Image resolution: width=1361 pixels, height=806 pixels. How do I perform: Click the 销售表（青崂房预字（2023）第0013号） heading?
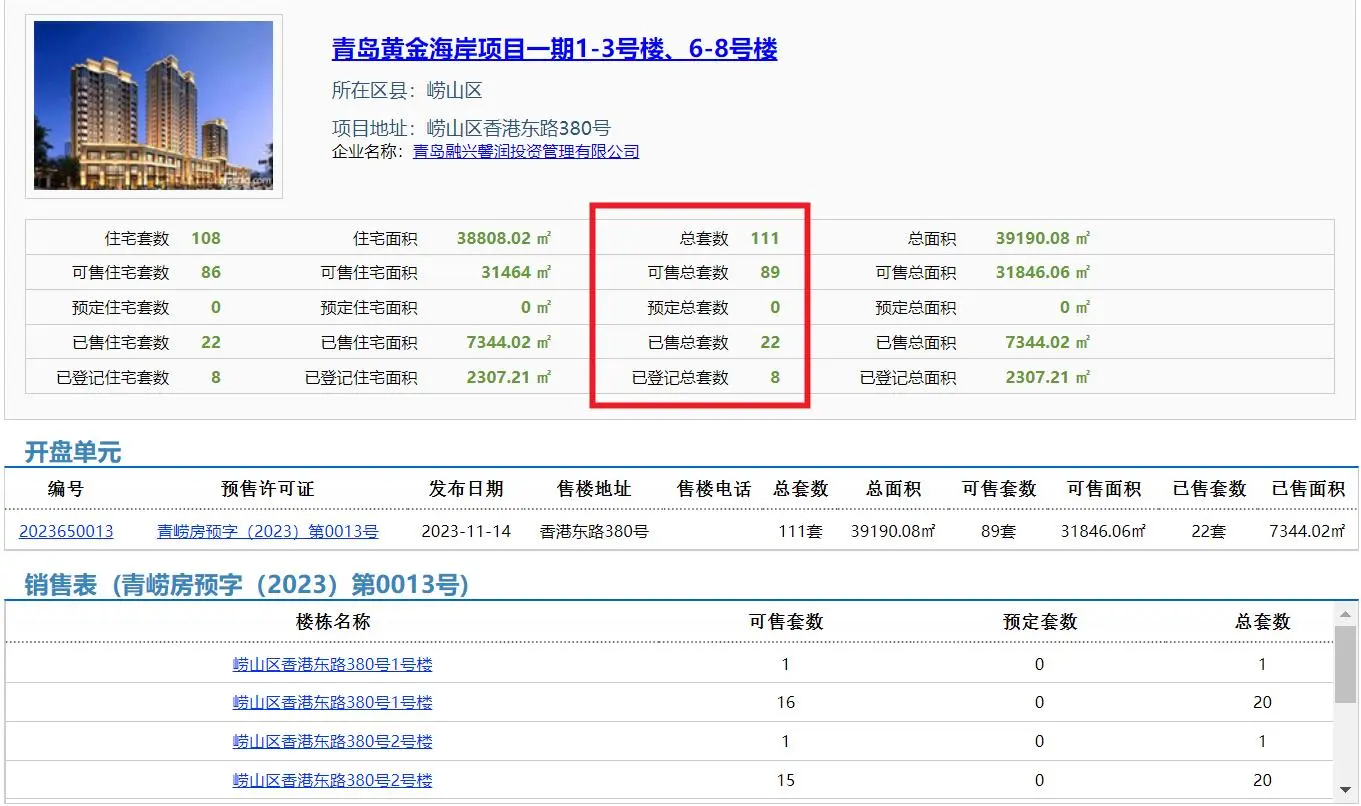coord(247,585)
